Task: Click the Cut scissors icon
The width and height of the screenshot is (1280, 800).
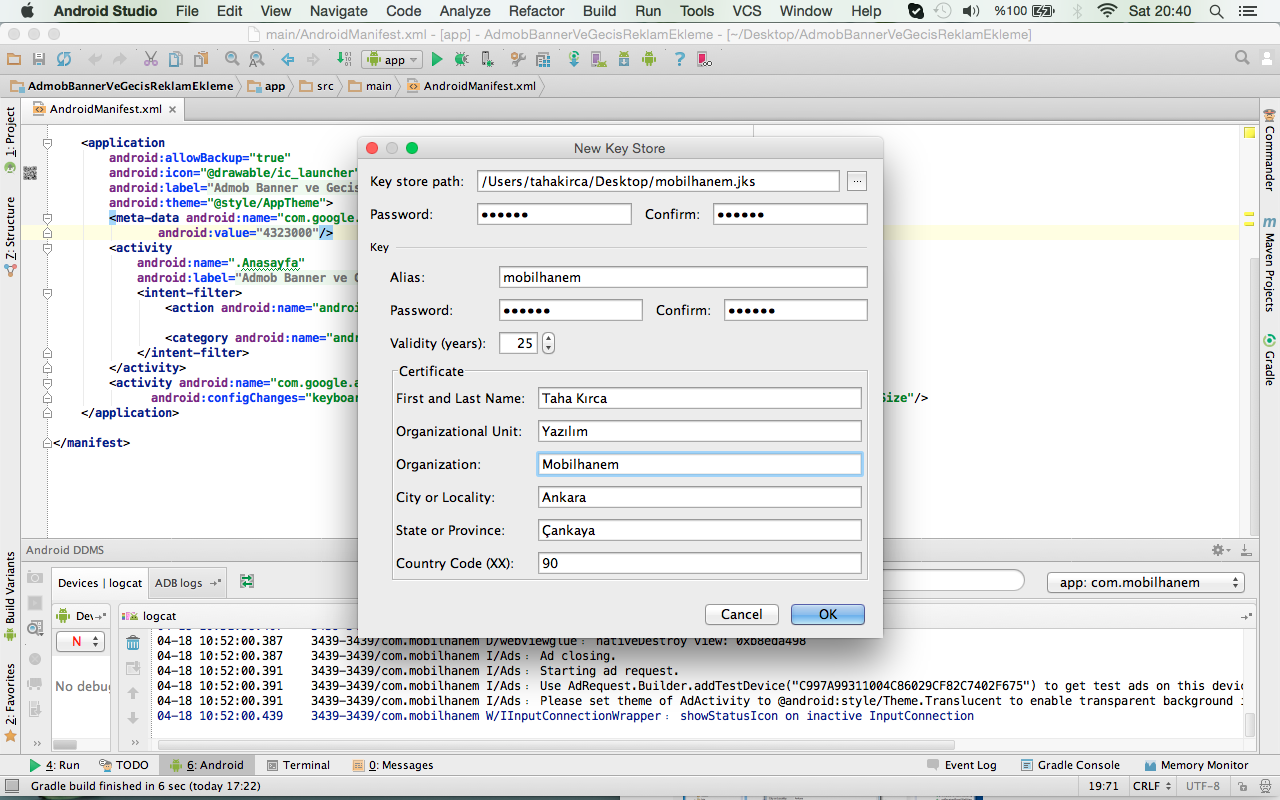Action: coord(150,59)
